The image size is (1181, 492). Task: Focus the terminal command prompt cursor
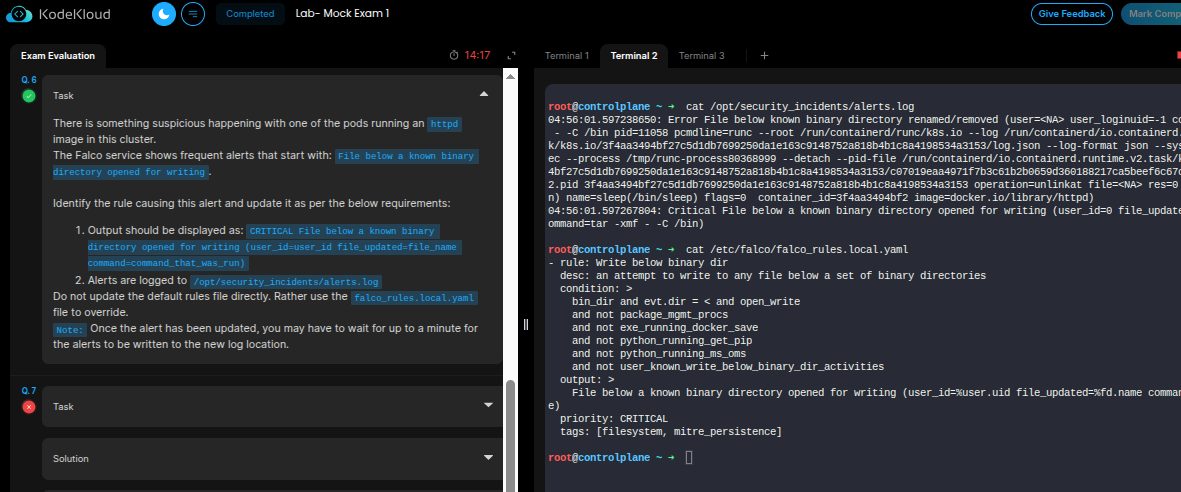(x=689, y=457)
